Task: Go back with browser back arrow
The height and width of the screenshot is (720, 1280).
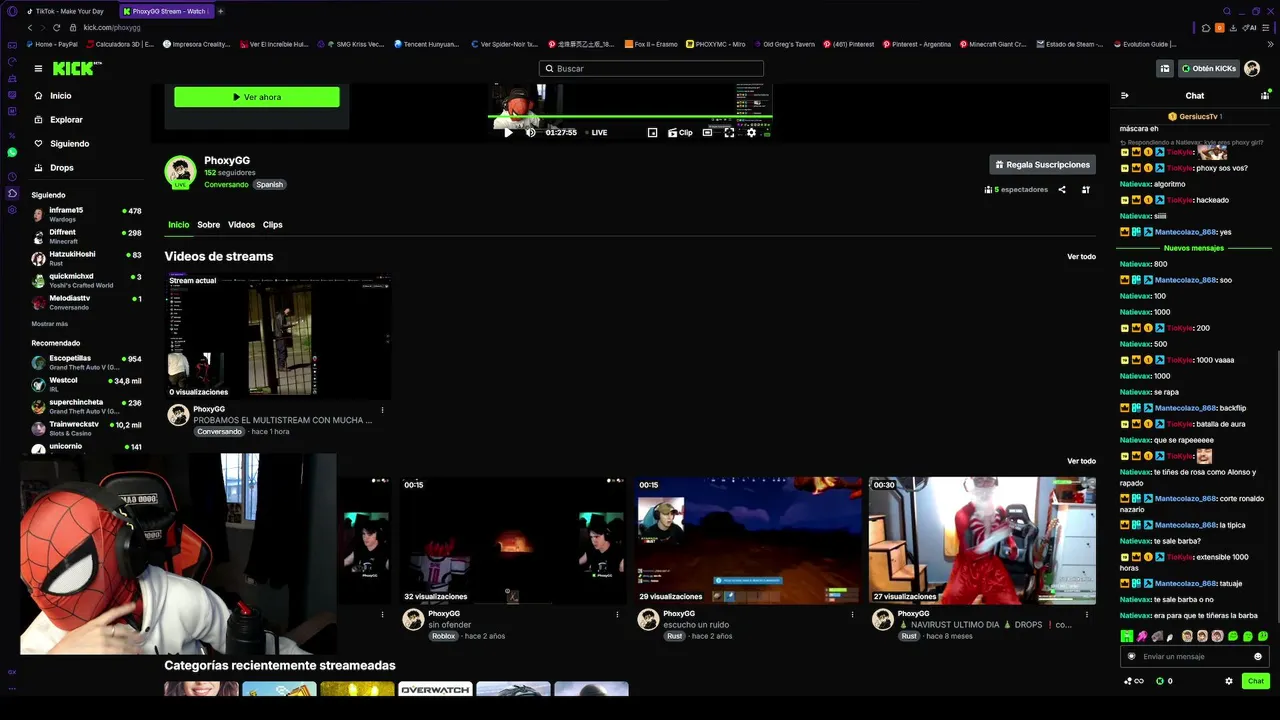Action: 30,28
